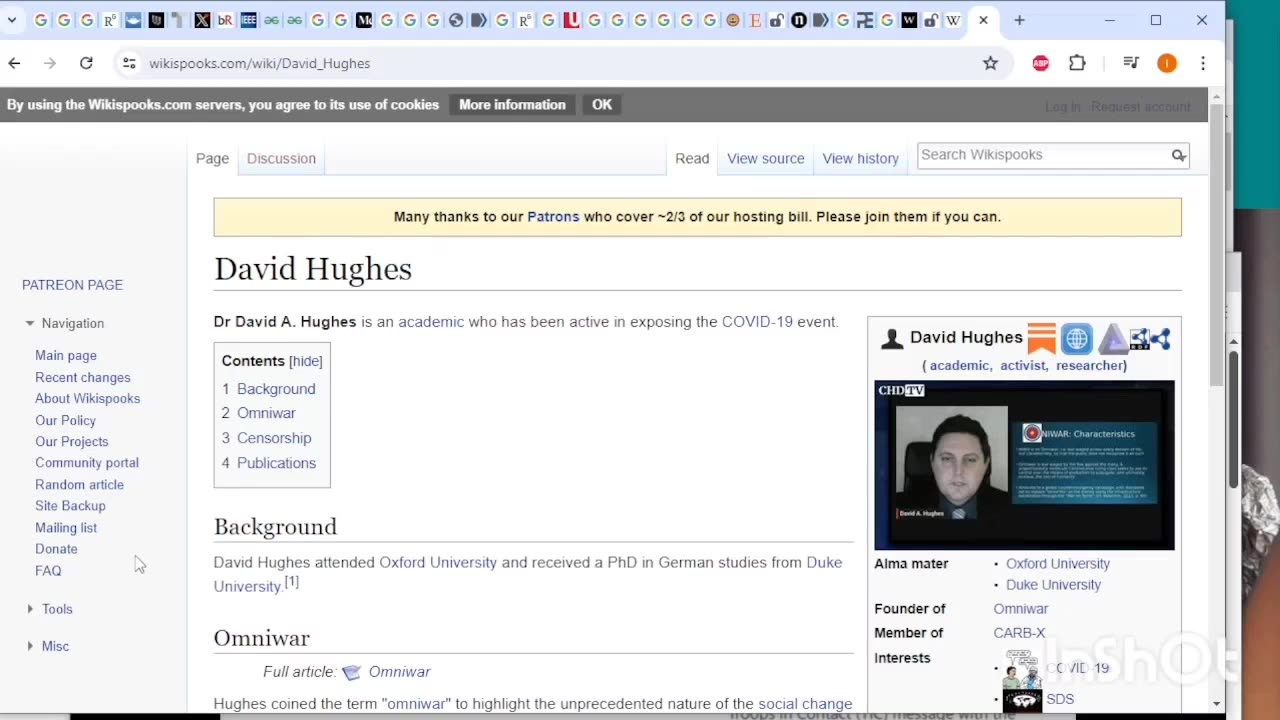Viewport: 1280px width, 720px height.
Task: Open the researcher link in the infobox
Action: [1089, 365]
